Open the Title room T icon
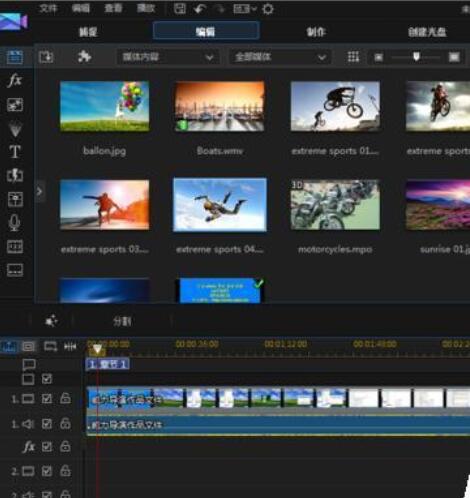 click(15, 152)
